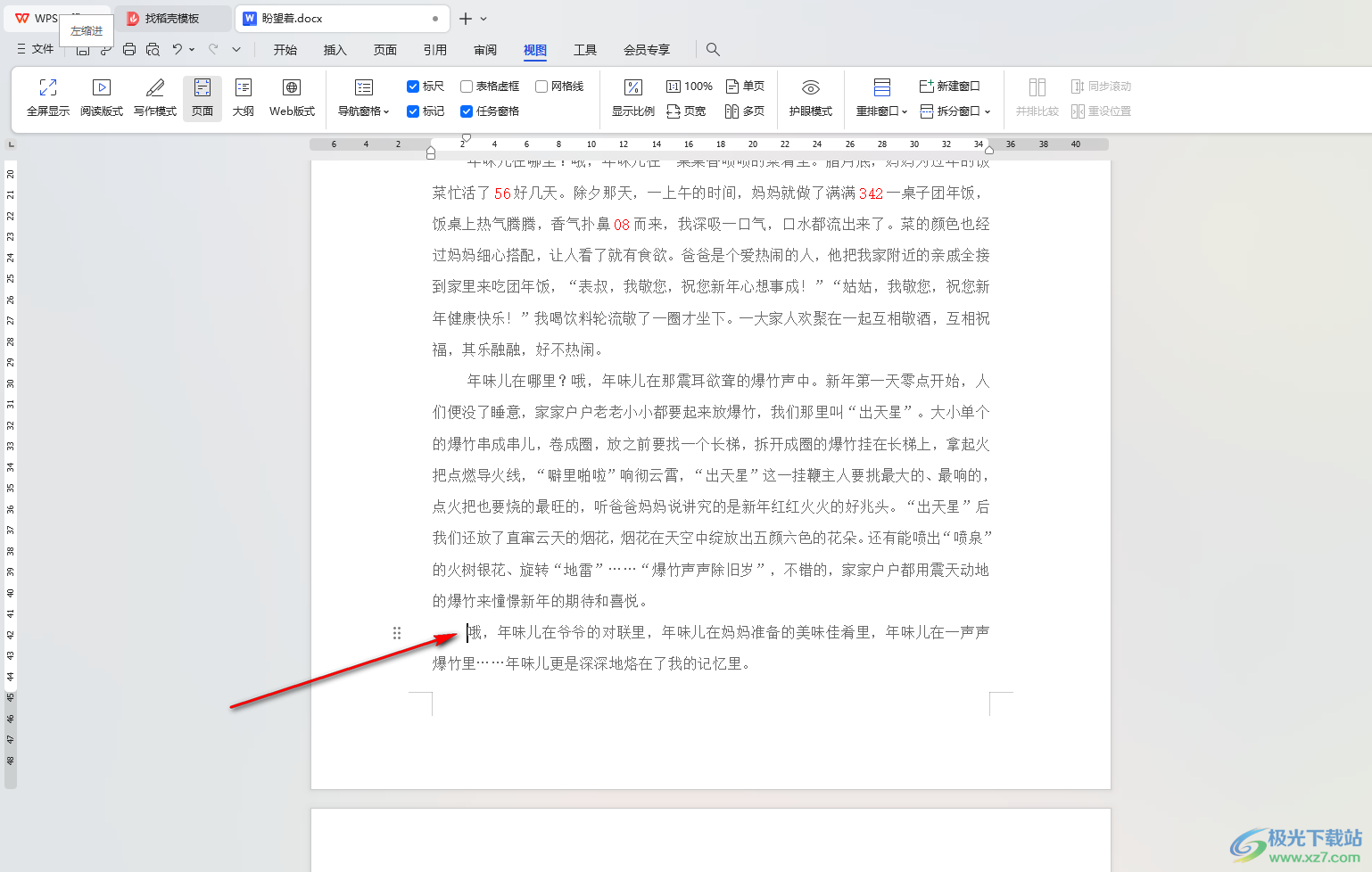Click the Full Screen display icon

coord(48,97)
